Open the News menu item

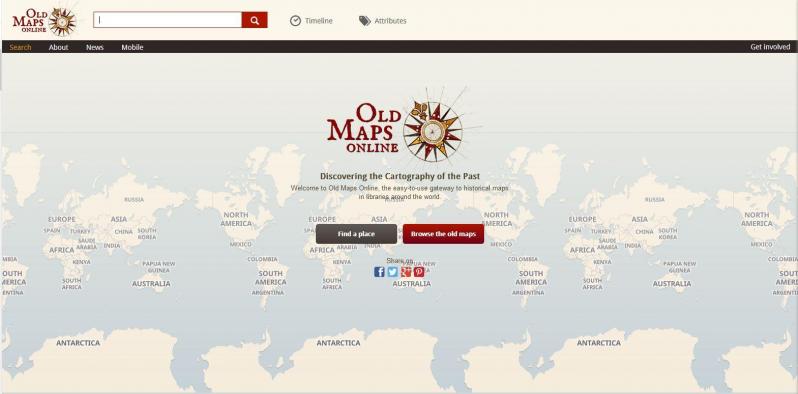95,47
